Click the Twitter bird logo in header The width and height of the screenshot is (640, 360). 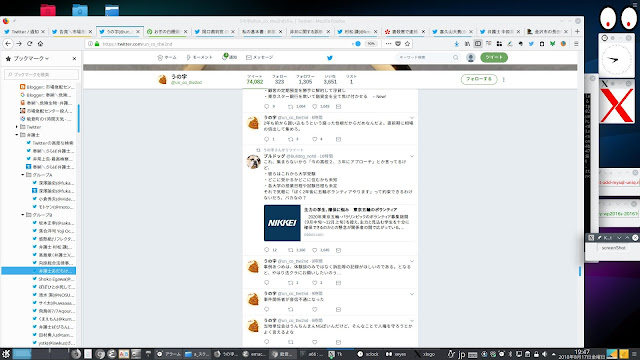330,58
